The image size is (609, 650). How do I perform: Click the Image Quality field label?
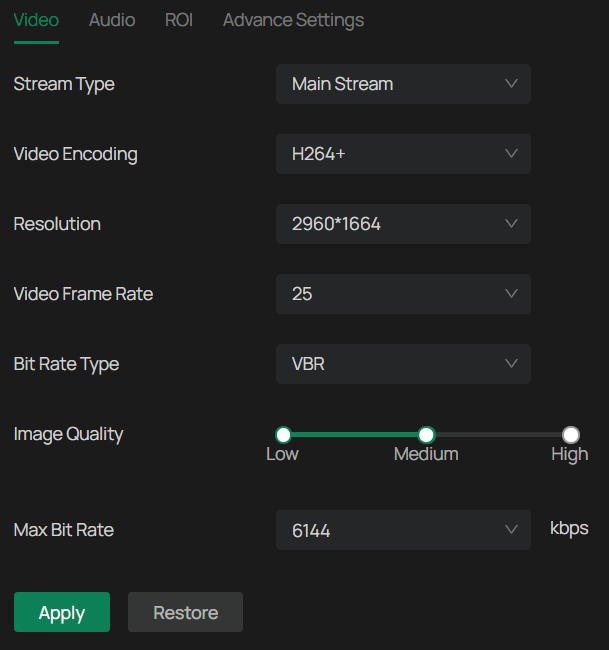[x=68, y=434]
